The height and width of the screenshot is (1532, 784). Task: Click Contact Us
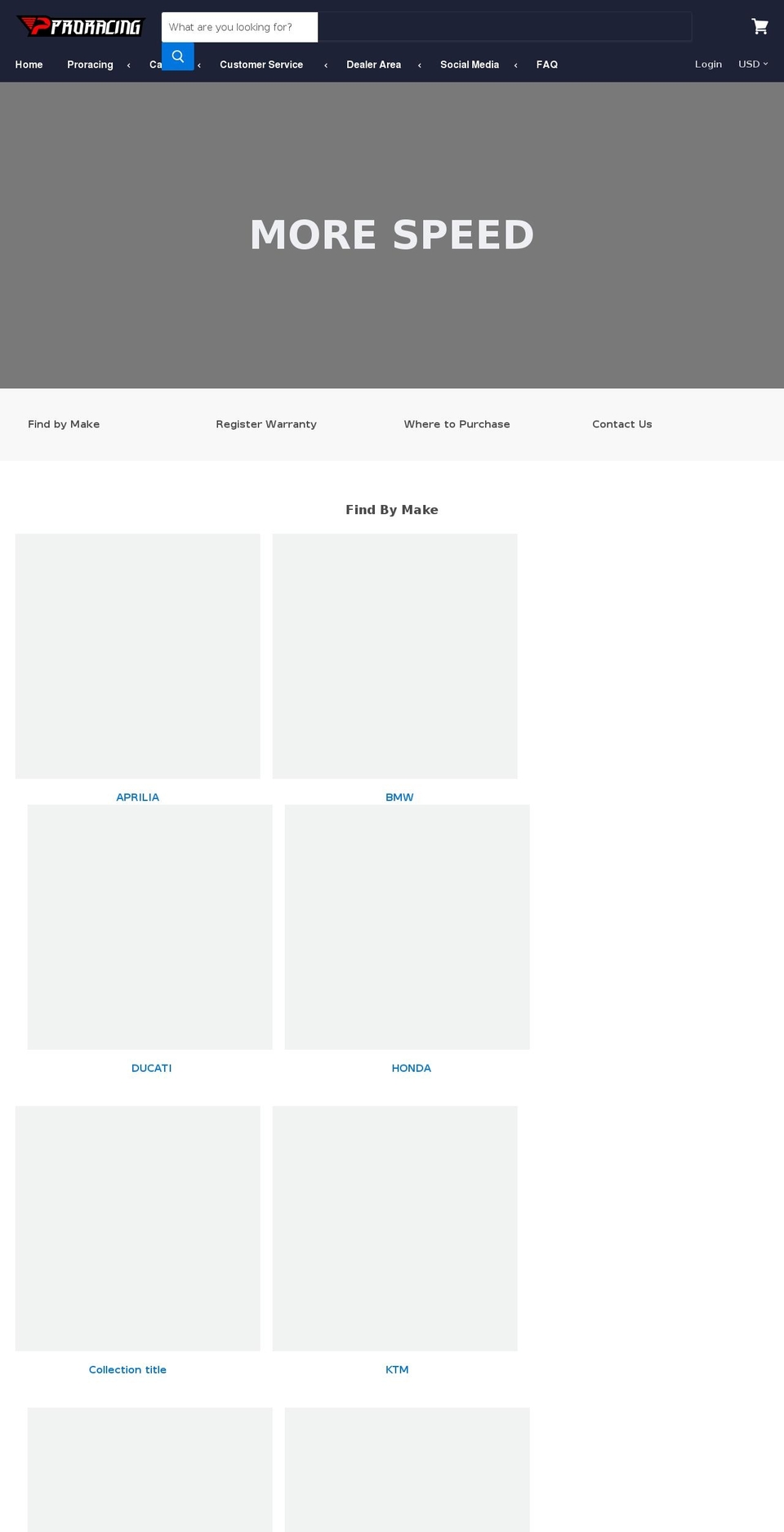pyautogui.click(x=622, y=424)
